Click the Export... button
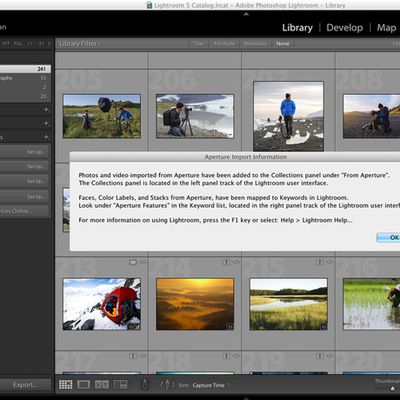Screen dimensions: 400x400 25,385
